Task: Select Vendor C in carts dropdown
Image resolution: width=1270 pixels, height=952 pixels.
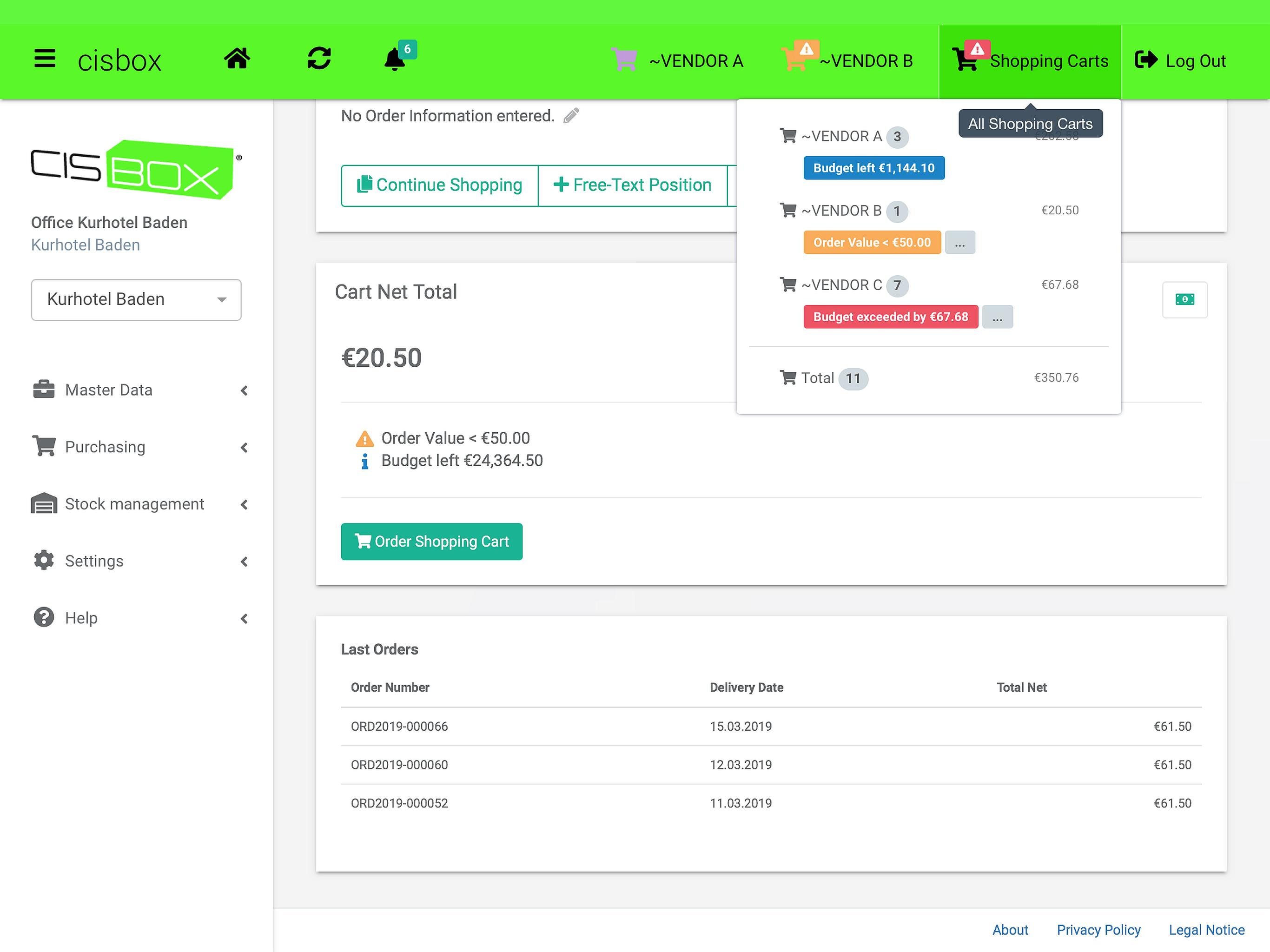Action: (841, 285)
